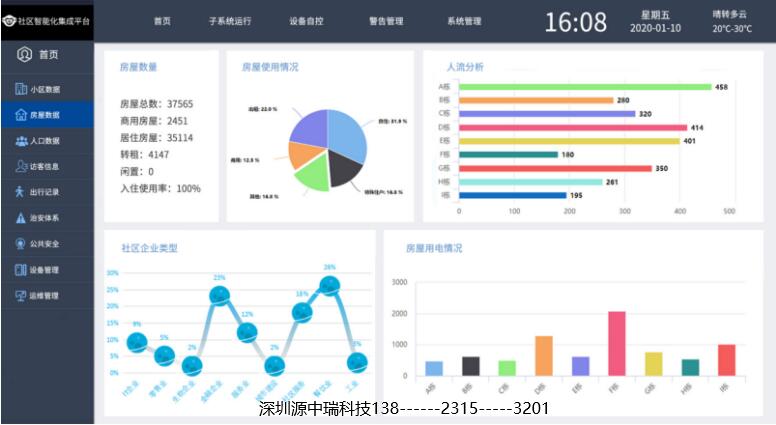Click the yellow bar in electricity chart

653,364
